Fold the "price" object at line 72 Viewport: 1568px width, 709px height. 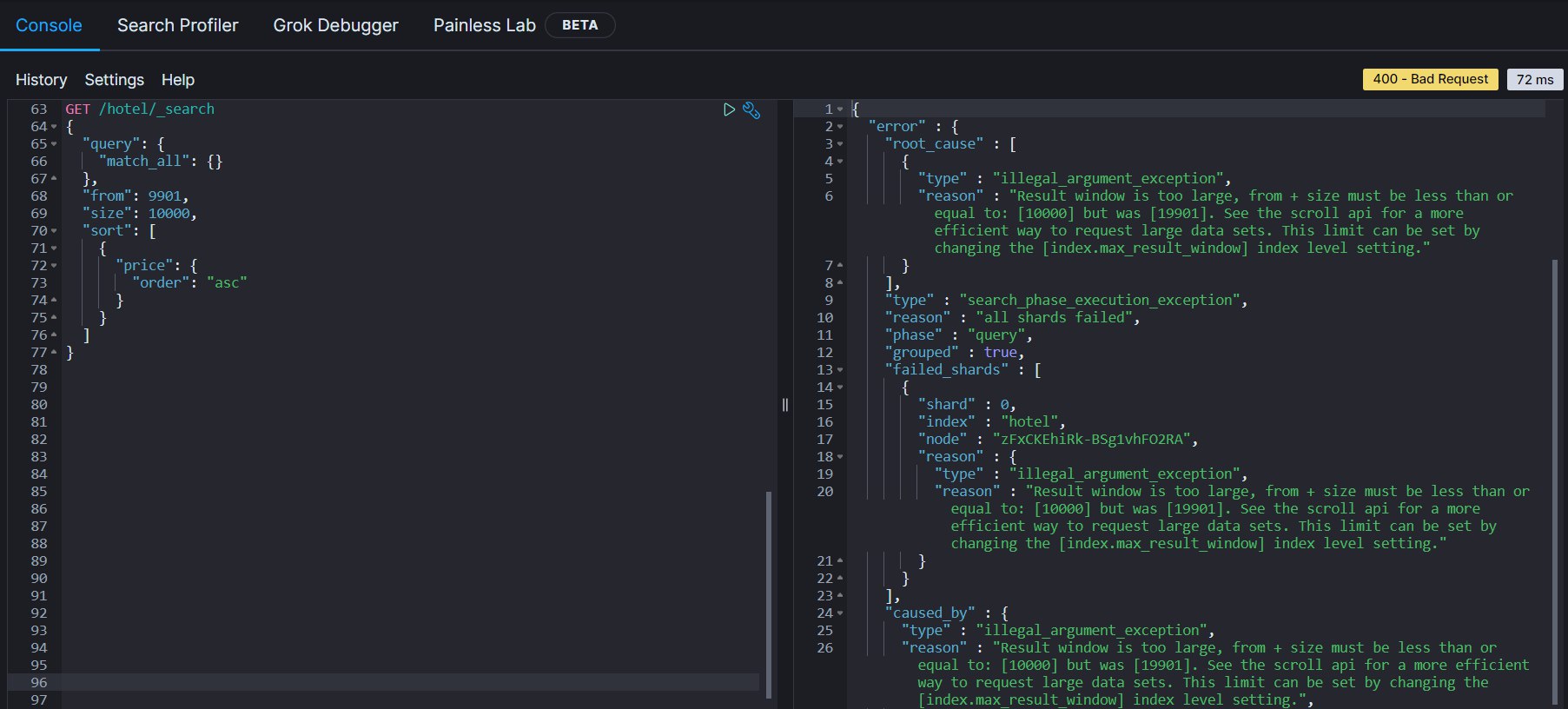54,266
